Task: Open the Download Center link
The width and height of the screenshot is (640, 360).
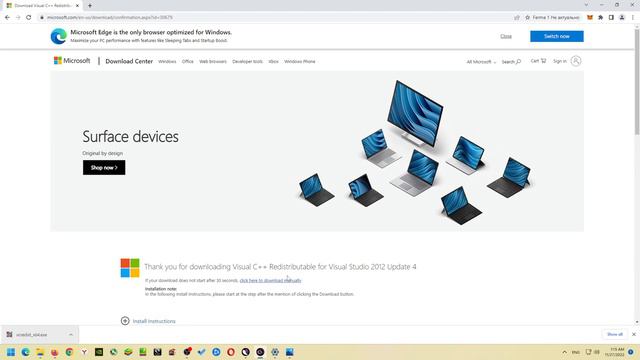Action: coord(129,61)
